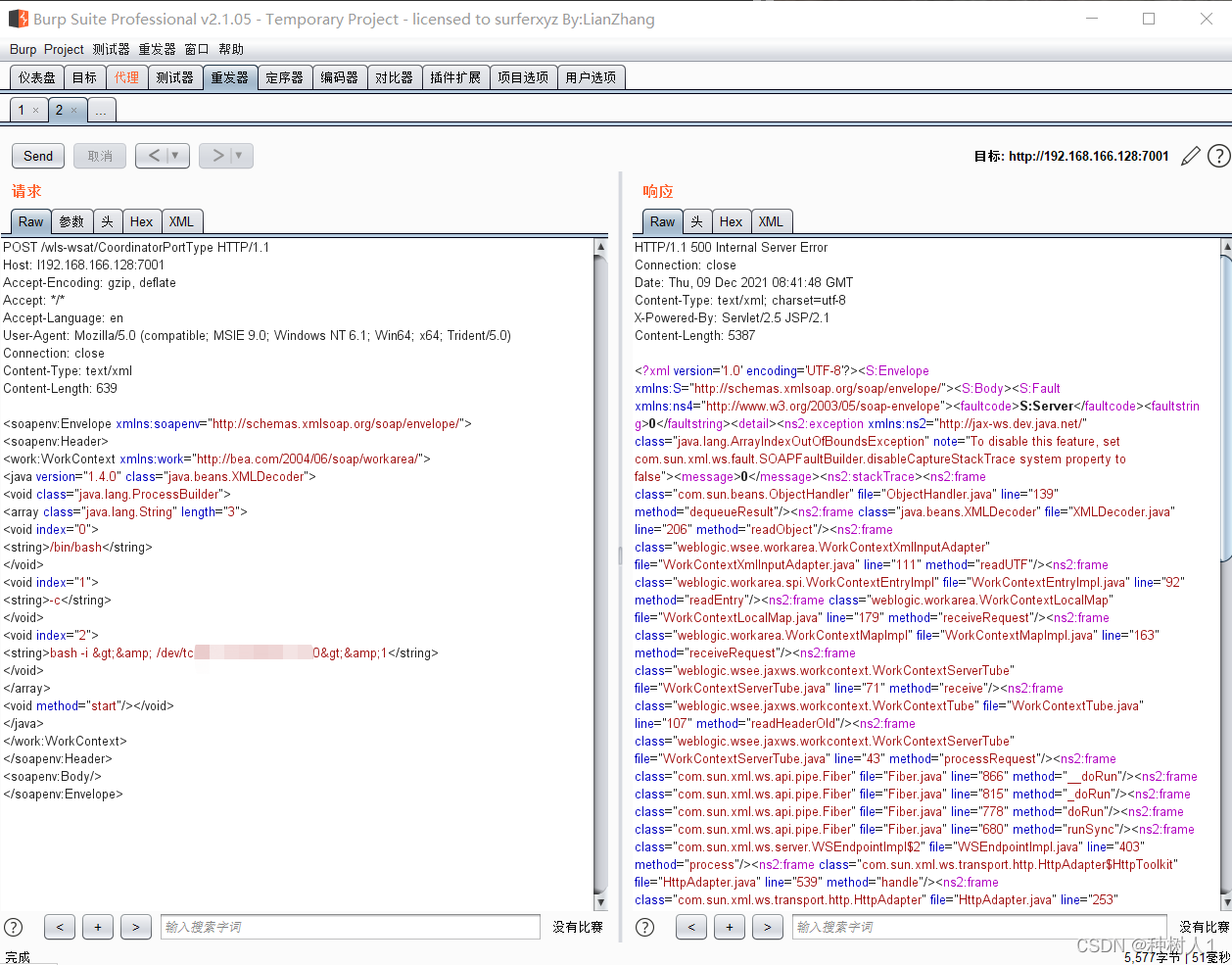Switch to the 重发器 main tab
This screenshot has width=1232, height=965.
point(230,77)
